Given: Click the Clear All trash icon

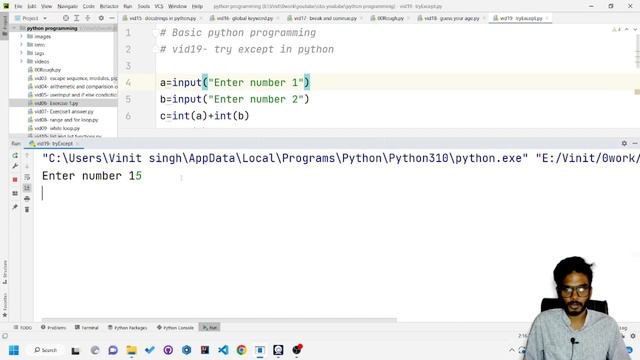Looking at the screenshot, I should coord(27,209).
